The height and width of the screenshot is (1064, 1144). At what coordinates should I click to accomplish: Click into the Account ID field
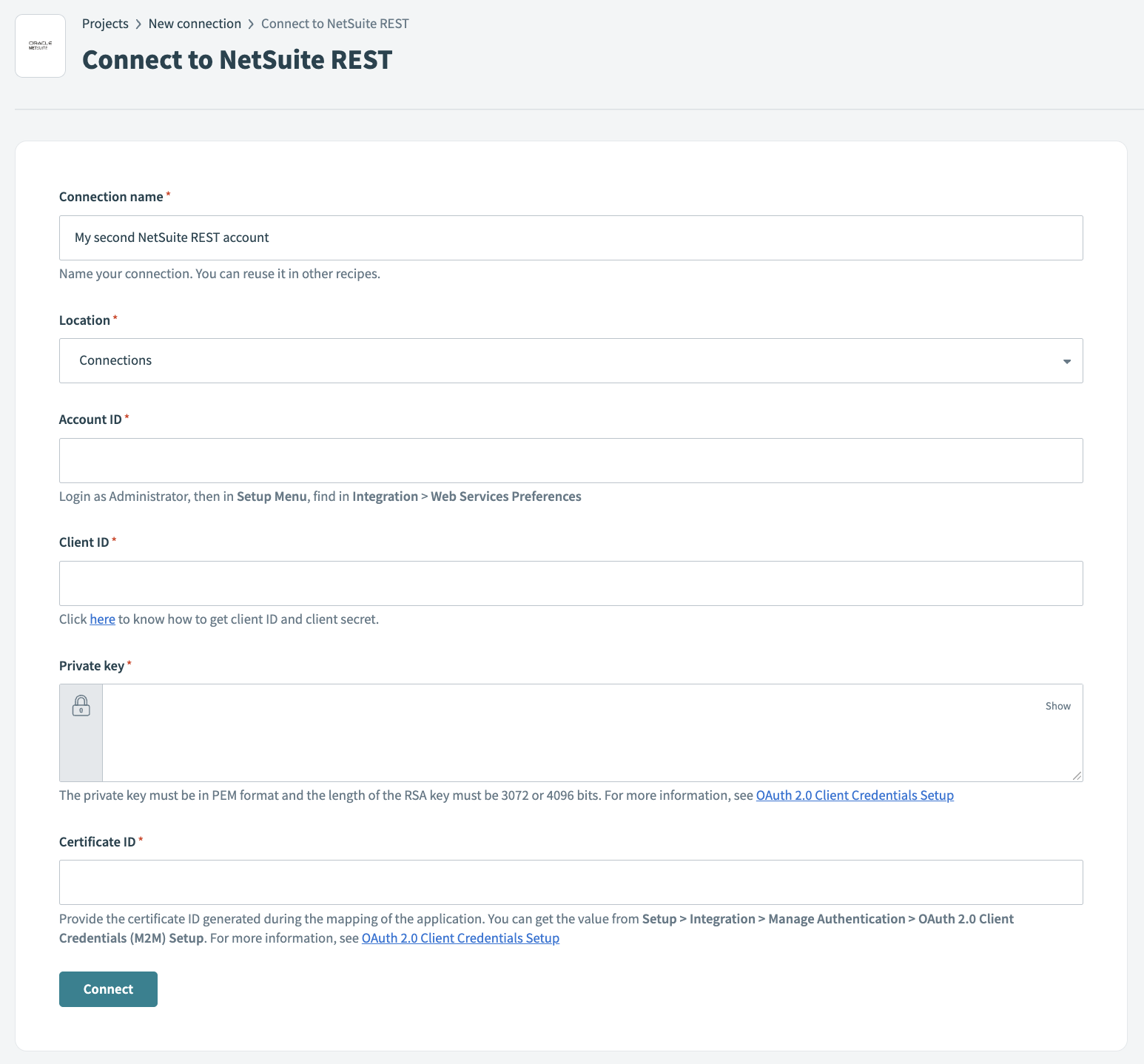coord(571,461)
